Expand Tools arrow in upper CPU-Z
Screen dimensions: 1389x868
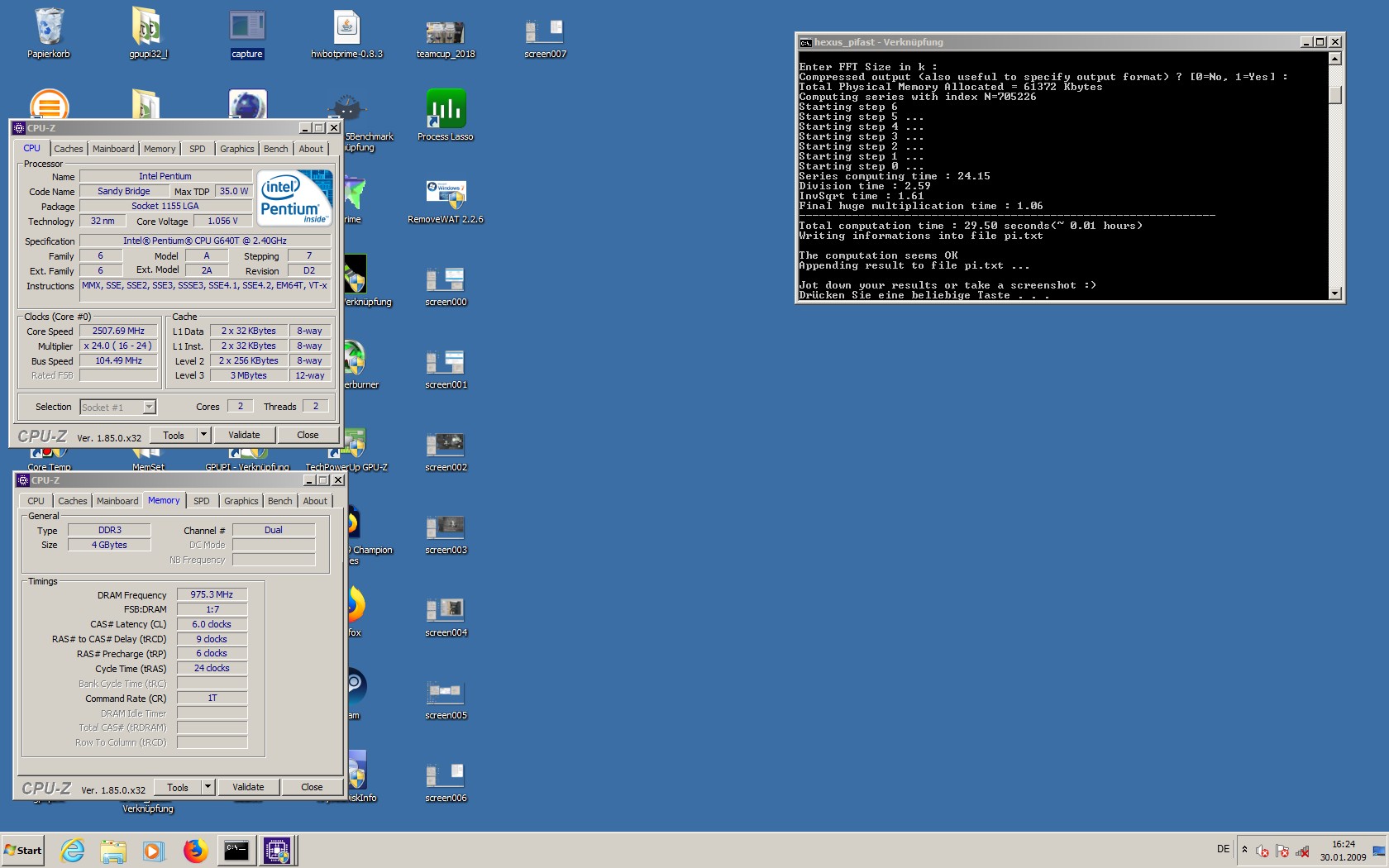(x=203, y=435)
